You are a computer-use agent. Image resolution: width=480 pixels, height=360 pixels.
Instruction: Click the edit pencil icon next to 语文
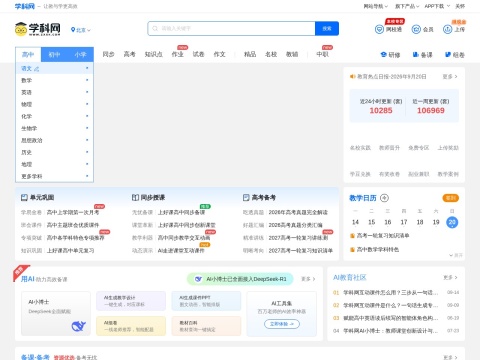click(x=37, y=69)
